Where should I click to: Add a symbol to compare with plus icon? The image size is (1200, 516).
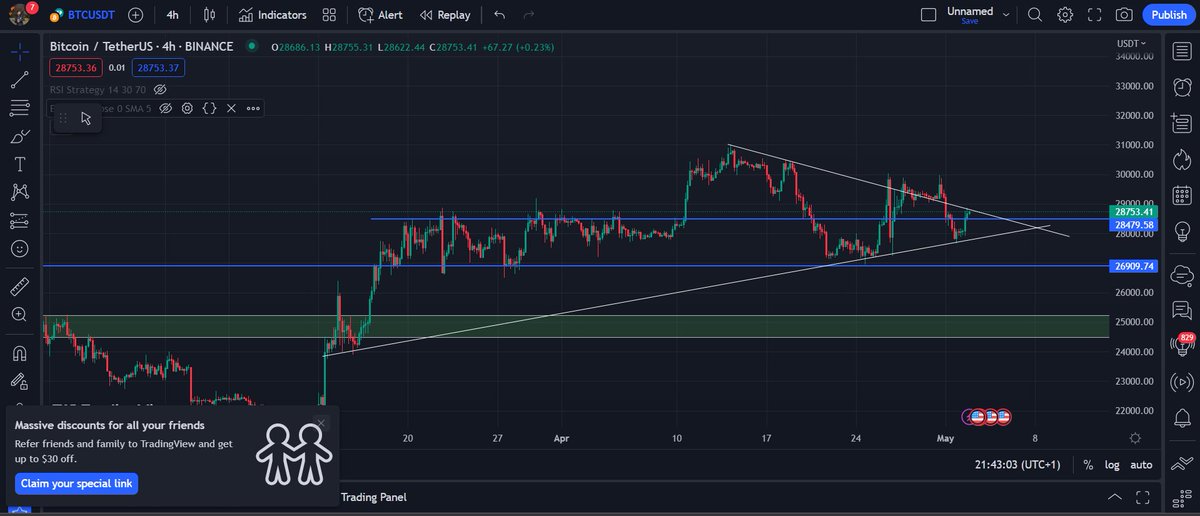click(136, 15)
